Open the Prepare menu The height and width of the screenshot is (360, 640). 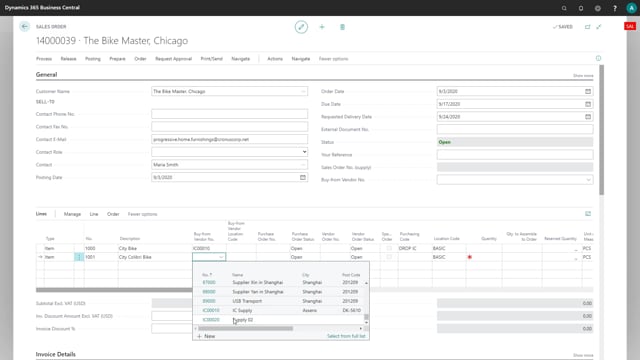(117, 59)
